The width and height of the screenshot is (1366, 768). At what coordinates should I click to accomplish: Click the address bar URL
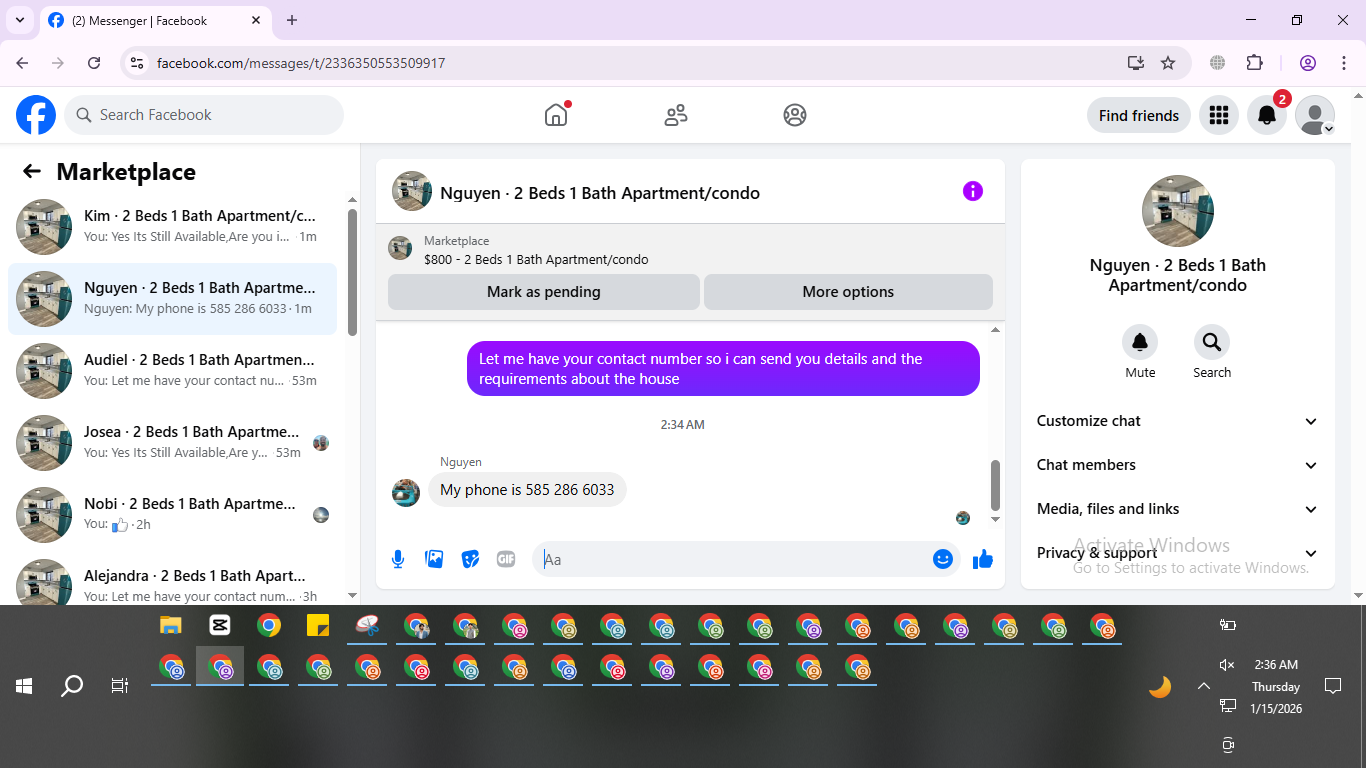[301, 63]
